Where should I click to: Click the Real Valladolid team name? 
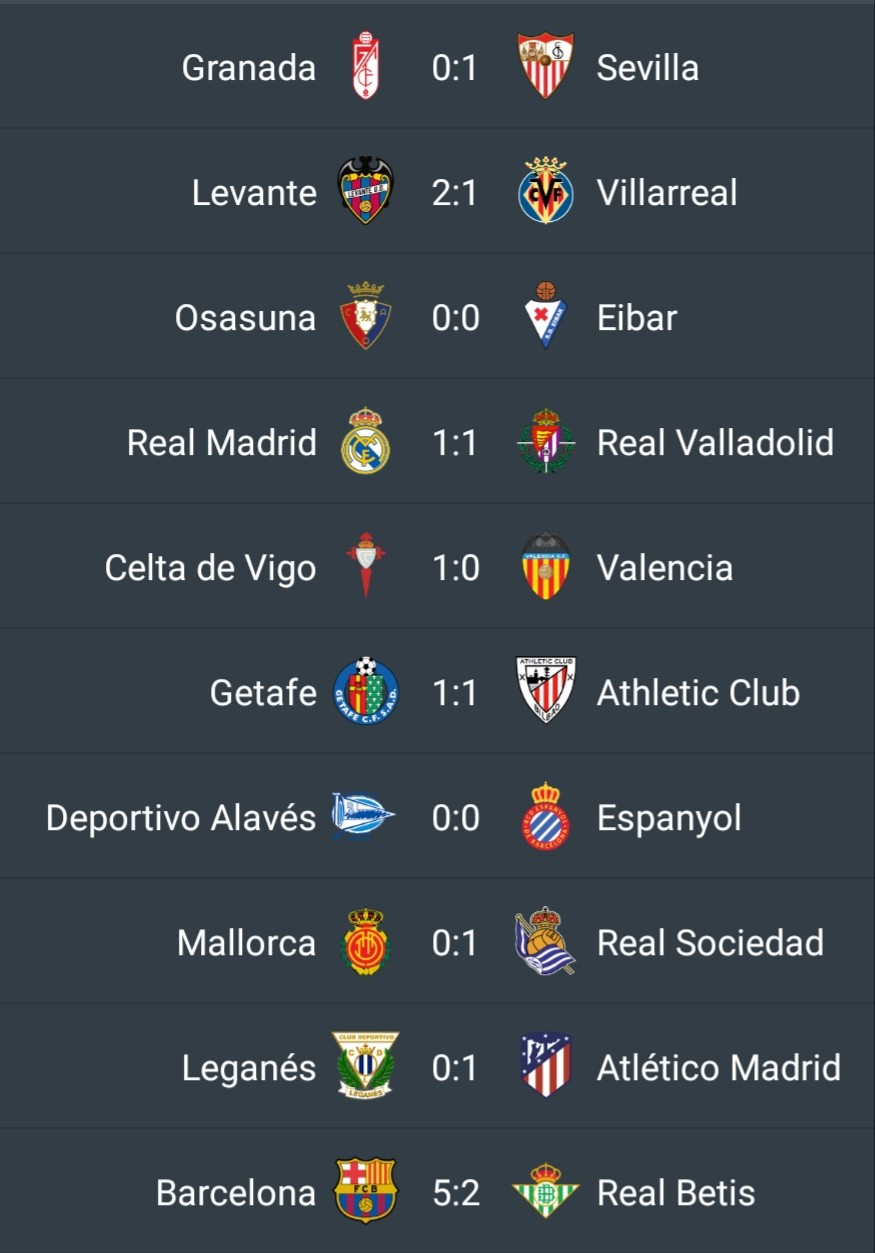click(715, 442)
